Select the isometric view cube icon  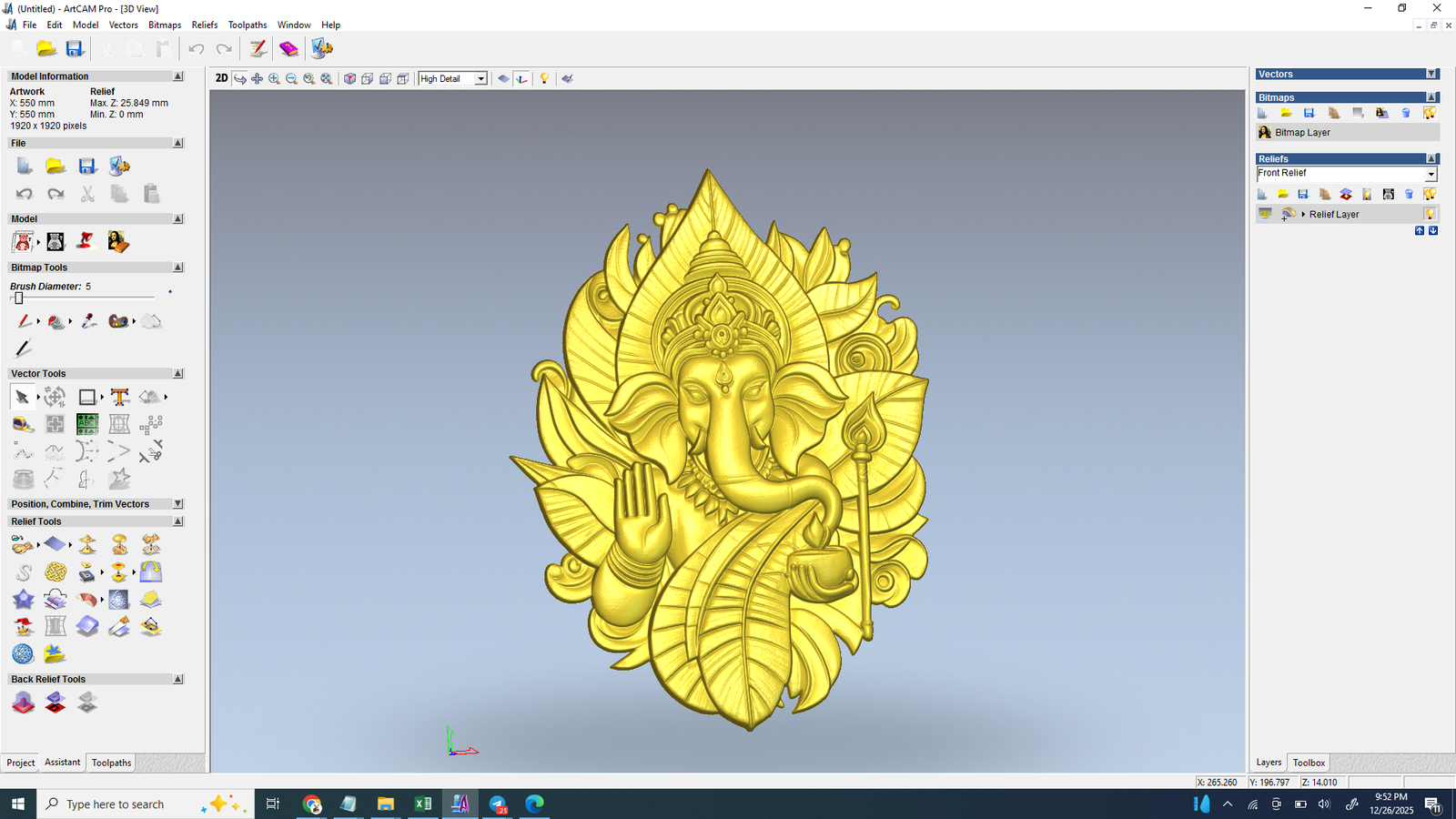(x=349, y=79)
